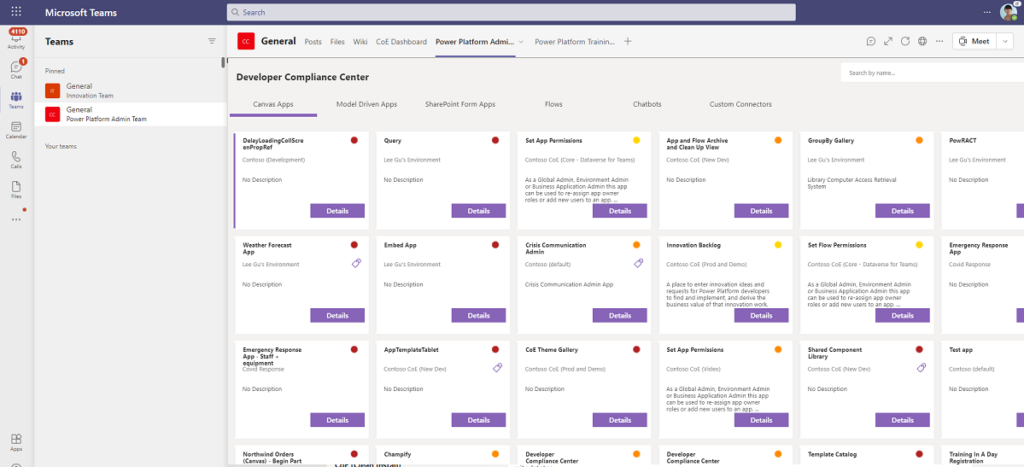Click tag icon on Weather Forecast App card
This screenshot has width=1024, height=467.
click(357, 263)
